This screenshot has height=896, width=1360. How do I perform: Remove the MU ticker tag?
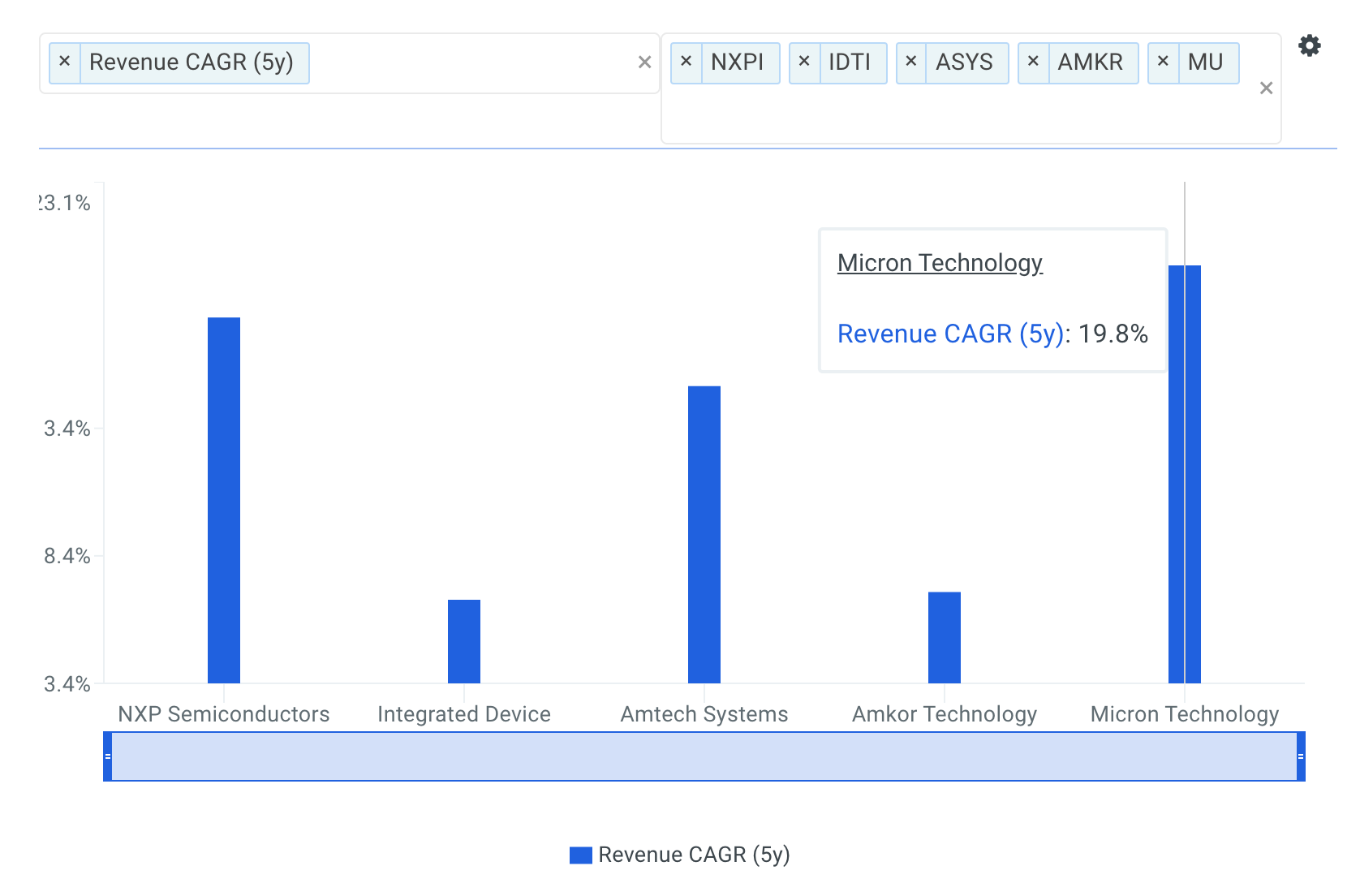click(x=1163, y=62)
